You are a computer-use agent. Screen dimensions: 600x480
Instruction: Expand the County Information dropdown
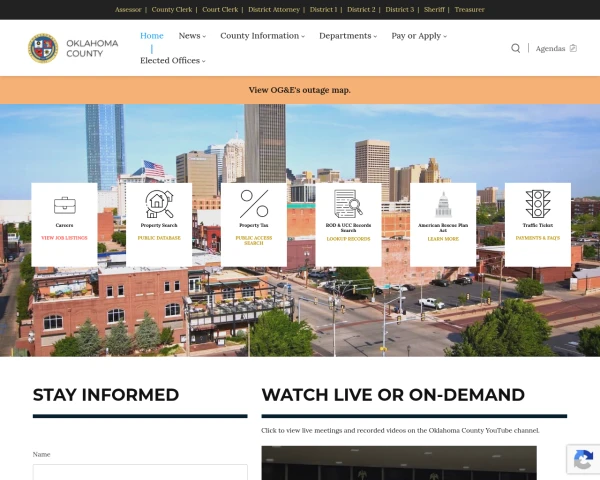(262, 36)
